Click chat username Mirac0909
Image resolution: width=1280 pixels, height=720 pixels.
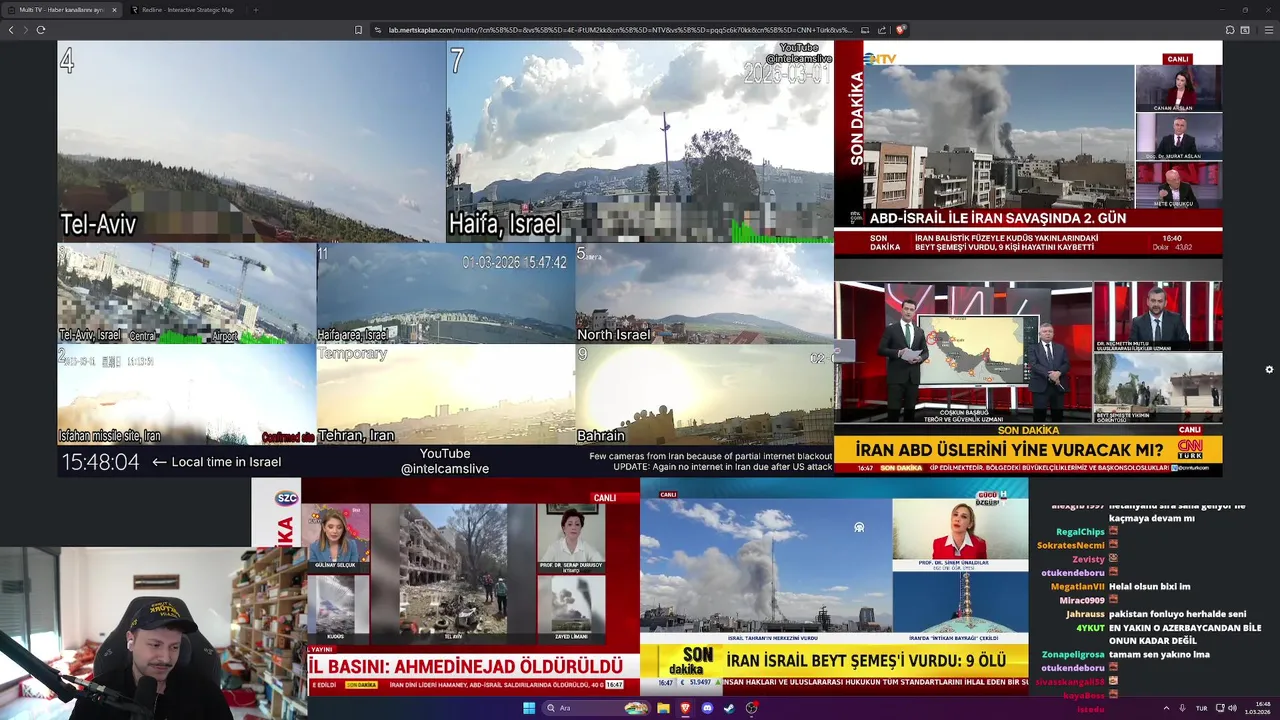pos(1082,600)
